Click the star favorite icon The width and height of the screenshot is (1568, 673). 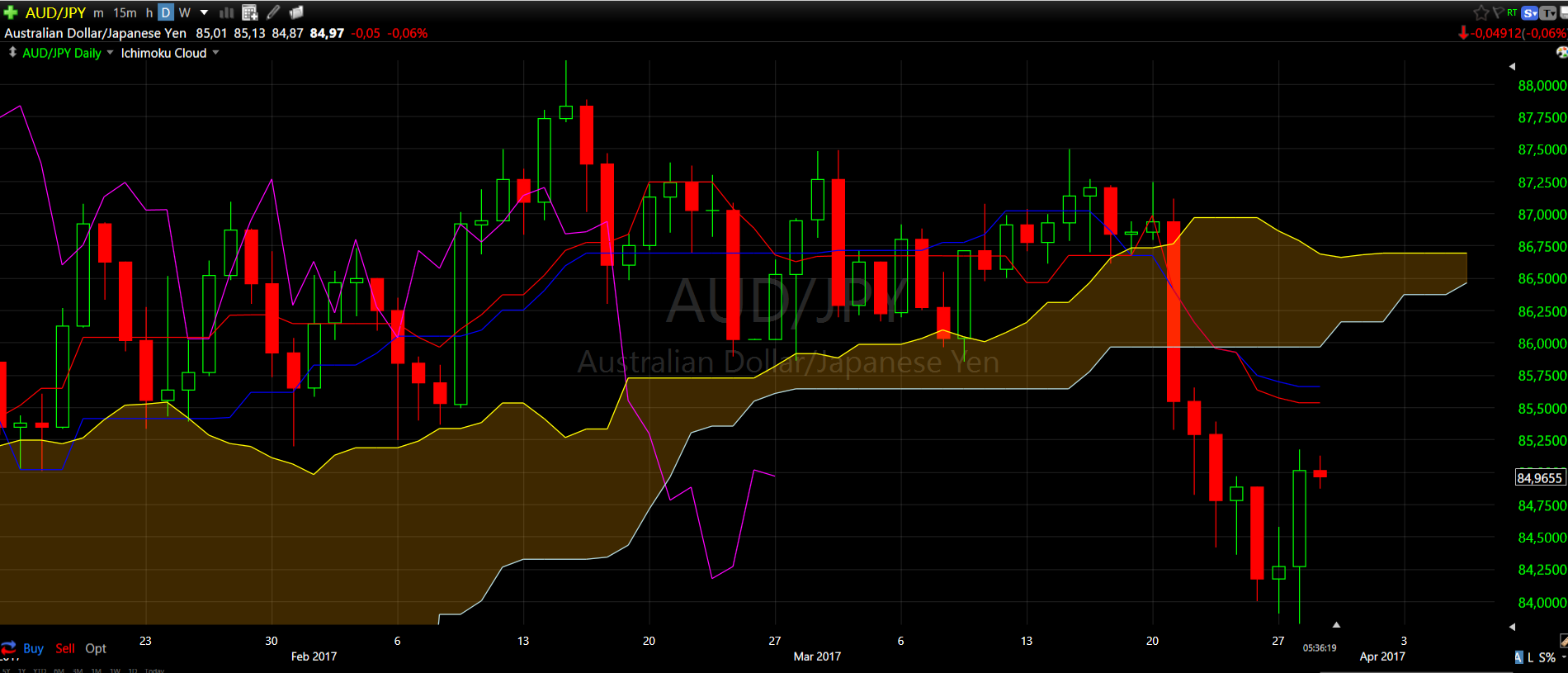[1481, 12]
